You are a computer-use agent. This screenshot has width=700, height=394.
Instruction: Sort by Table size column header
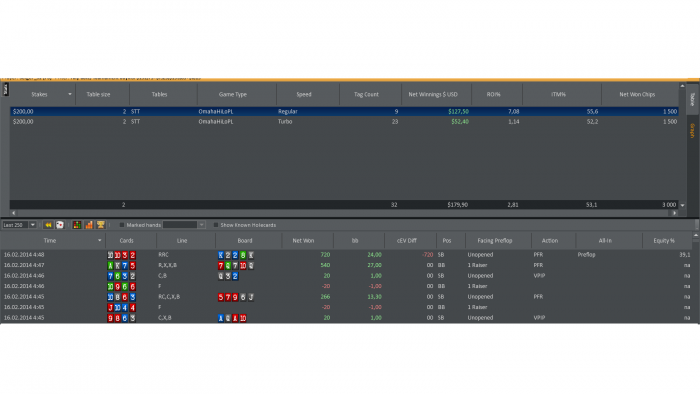pos(98,95)
